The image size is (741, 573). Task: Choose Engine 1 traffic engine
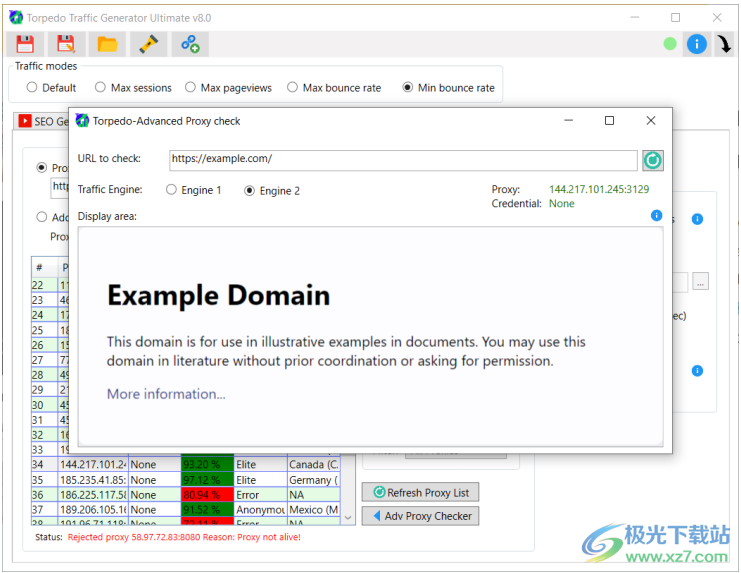click(x=193, y=190)
